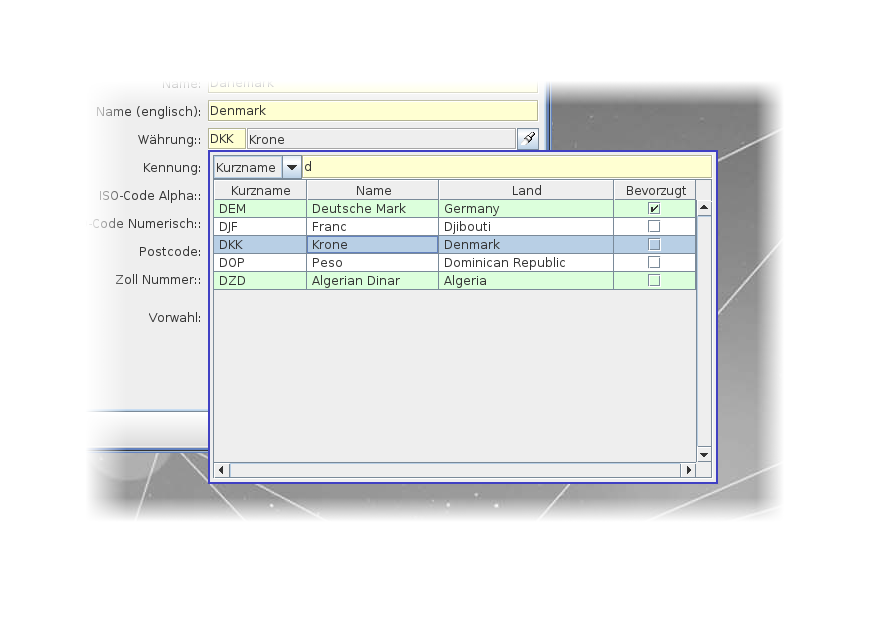
Task: Click the vertical scrollbar up arrow
Action: click(x=704, y=208)
